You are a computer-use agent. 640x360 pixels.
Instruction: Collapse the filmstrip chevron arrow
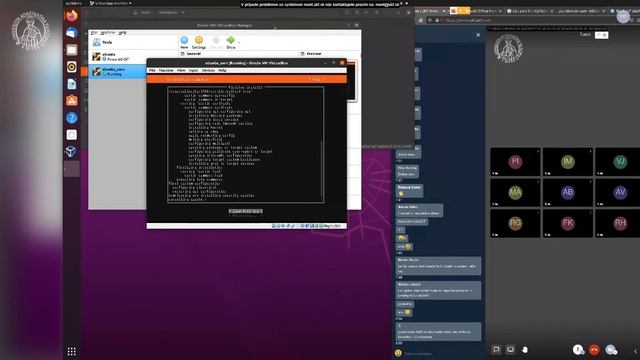coord(636,351)
